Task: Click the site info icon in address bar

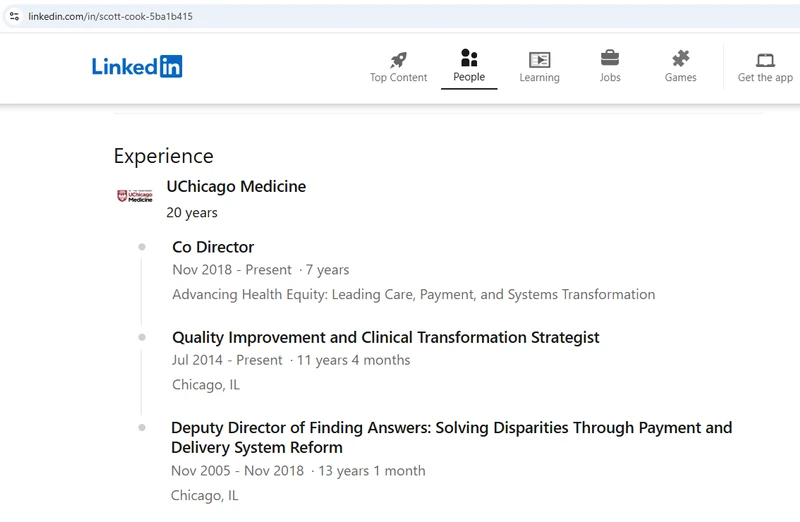Action: [14, 16]
